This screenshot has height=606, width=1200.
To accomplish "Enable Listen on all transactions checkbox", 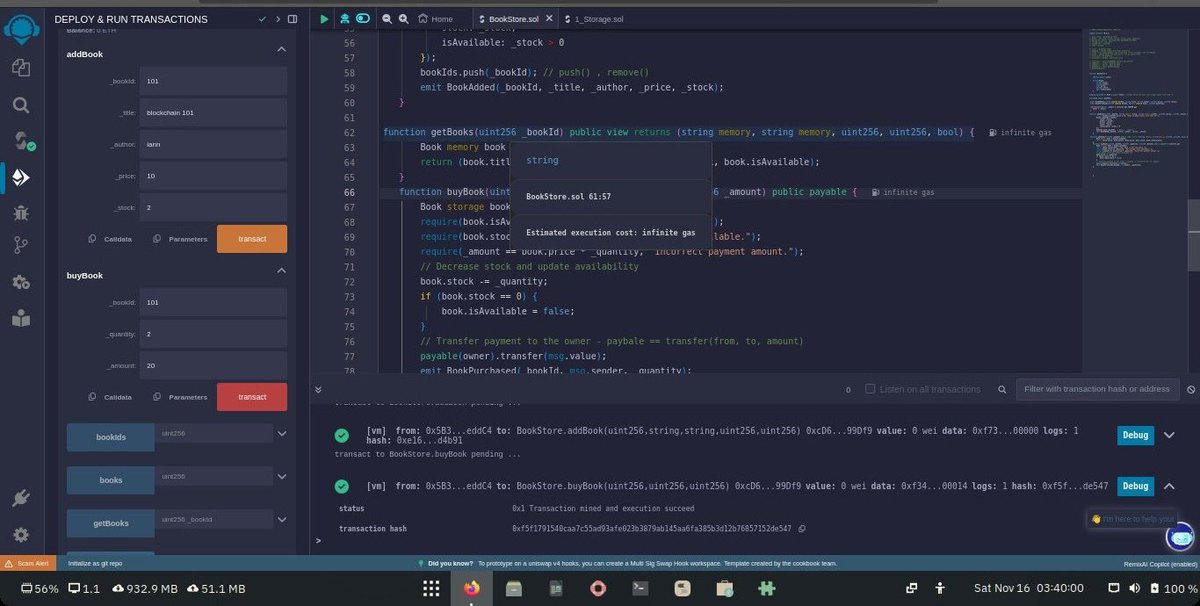I will (x=870, y=389).
